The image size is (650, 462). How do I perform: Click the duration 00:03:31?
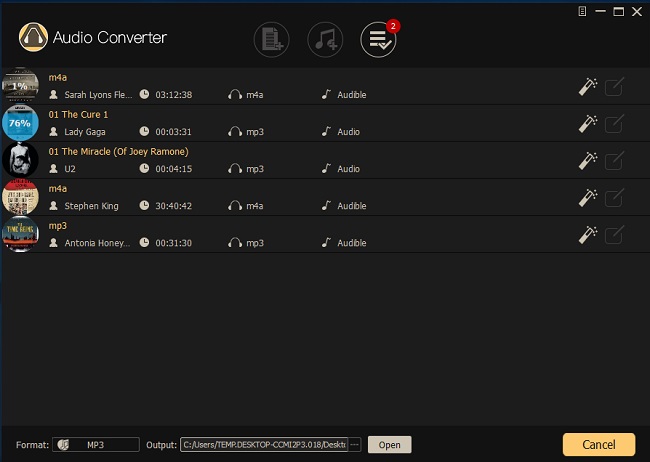pos(174,132)
